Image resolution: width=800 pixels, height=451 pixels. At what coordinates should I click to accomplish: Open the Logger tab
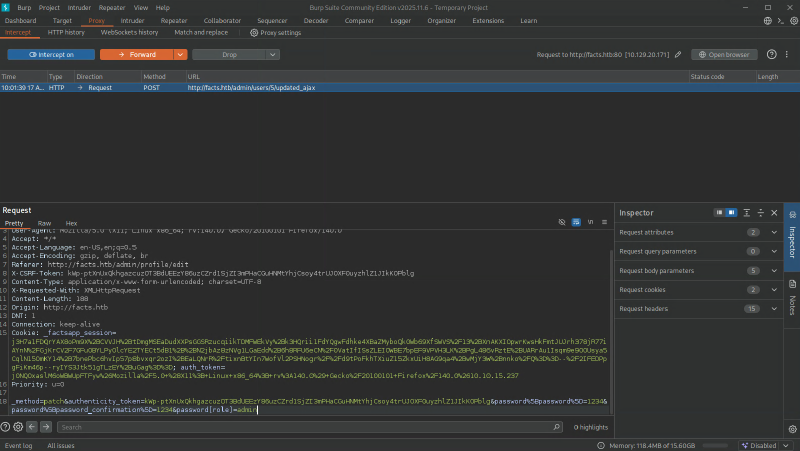point(401,21)
